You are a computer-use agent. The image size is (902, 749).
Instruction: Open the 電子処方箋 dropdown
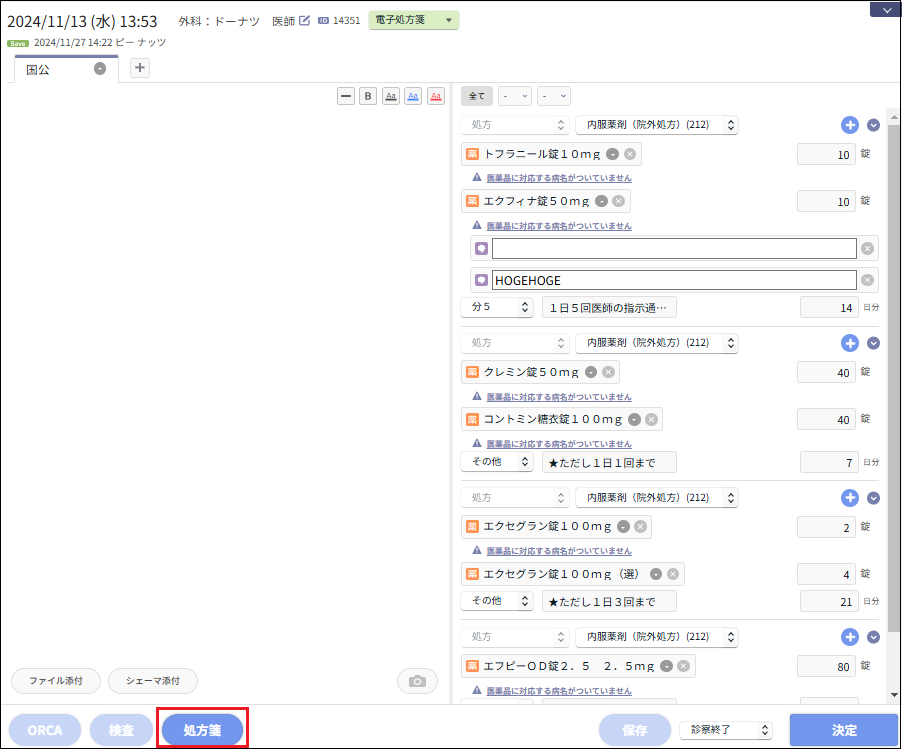click(412, 20)
